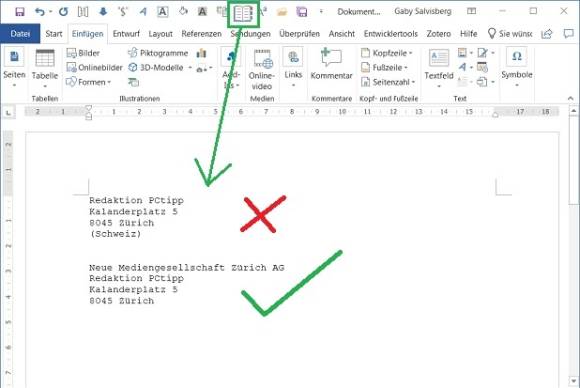This screenshot has width=580, height=388.
Task: Save the document via the floppy icon
Action: [20, 12]
